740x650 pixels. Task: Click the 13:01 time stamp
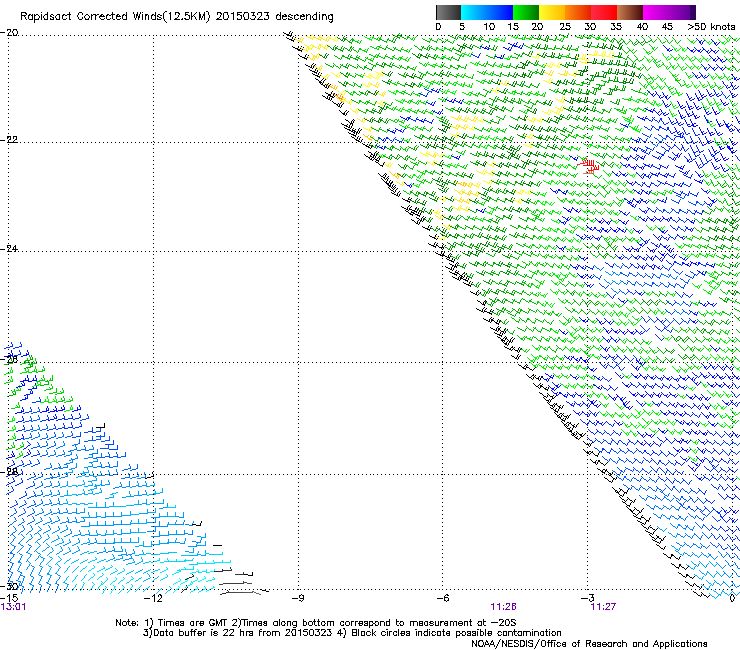coord(13,607)
